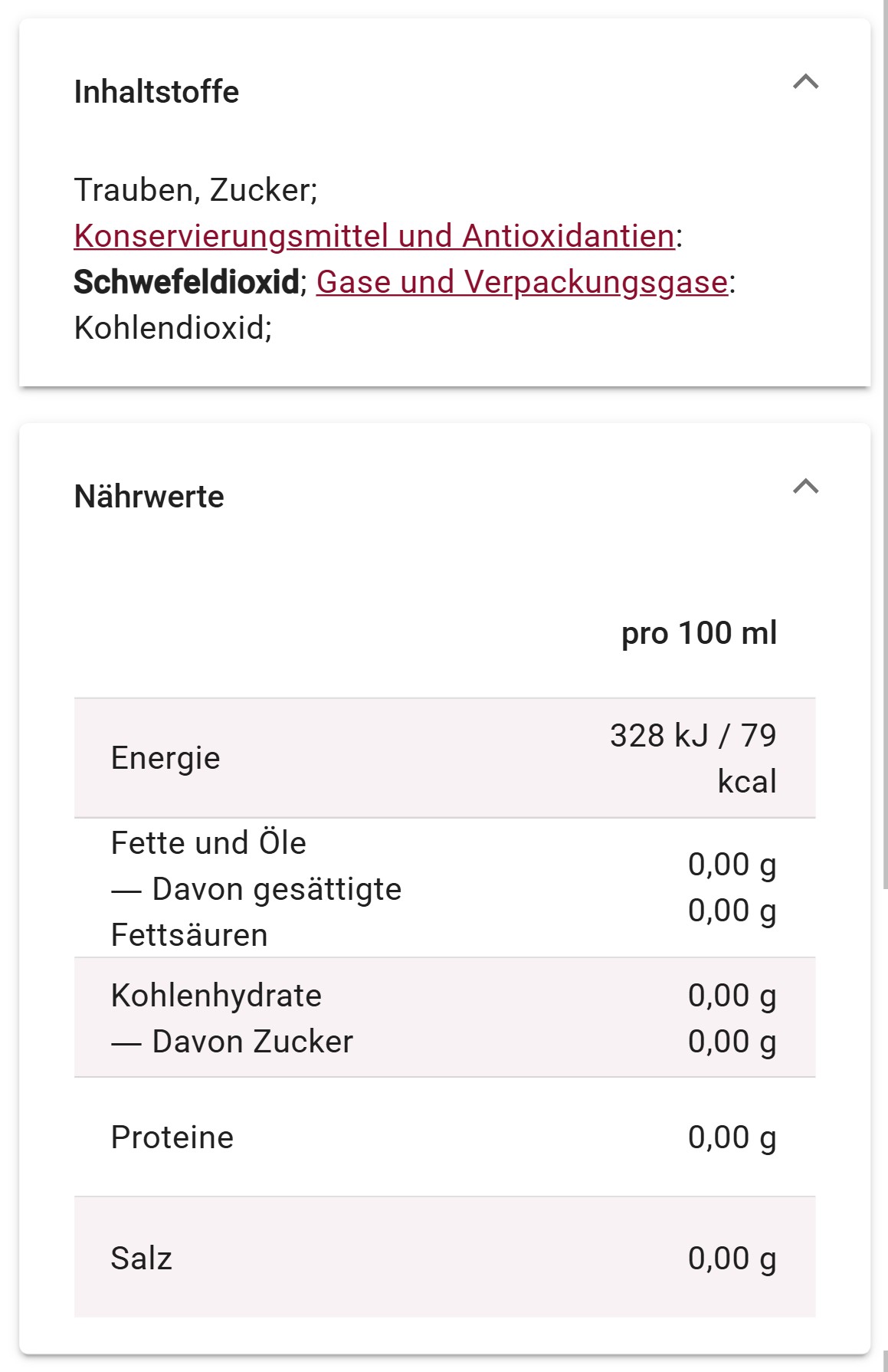Click the page scrollbar on the right edge
The height and width of the screenshot is (1372, 888).
(x=885, y=445)
